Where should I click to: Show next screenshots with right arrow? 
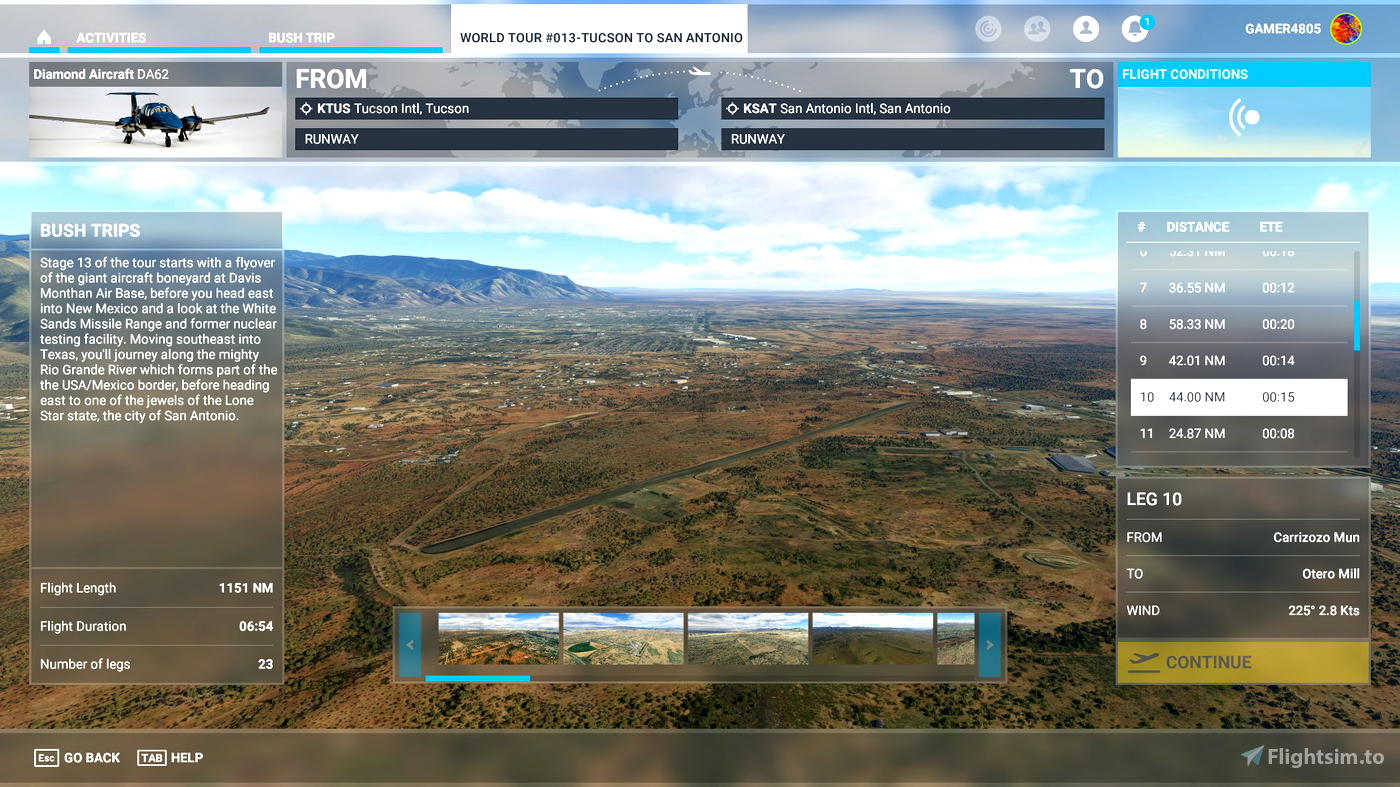click(989, 645)
